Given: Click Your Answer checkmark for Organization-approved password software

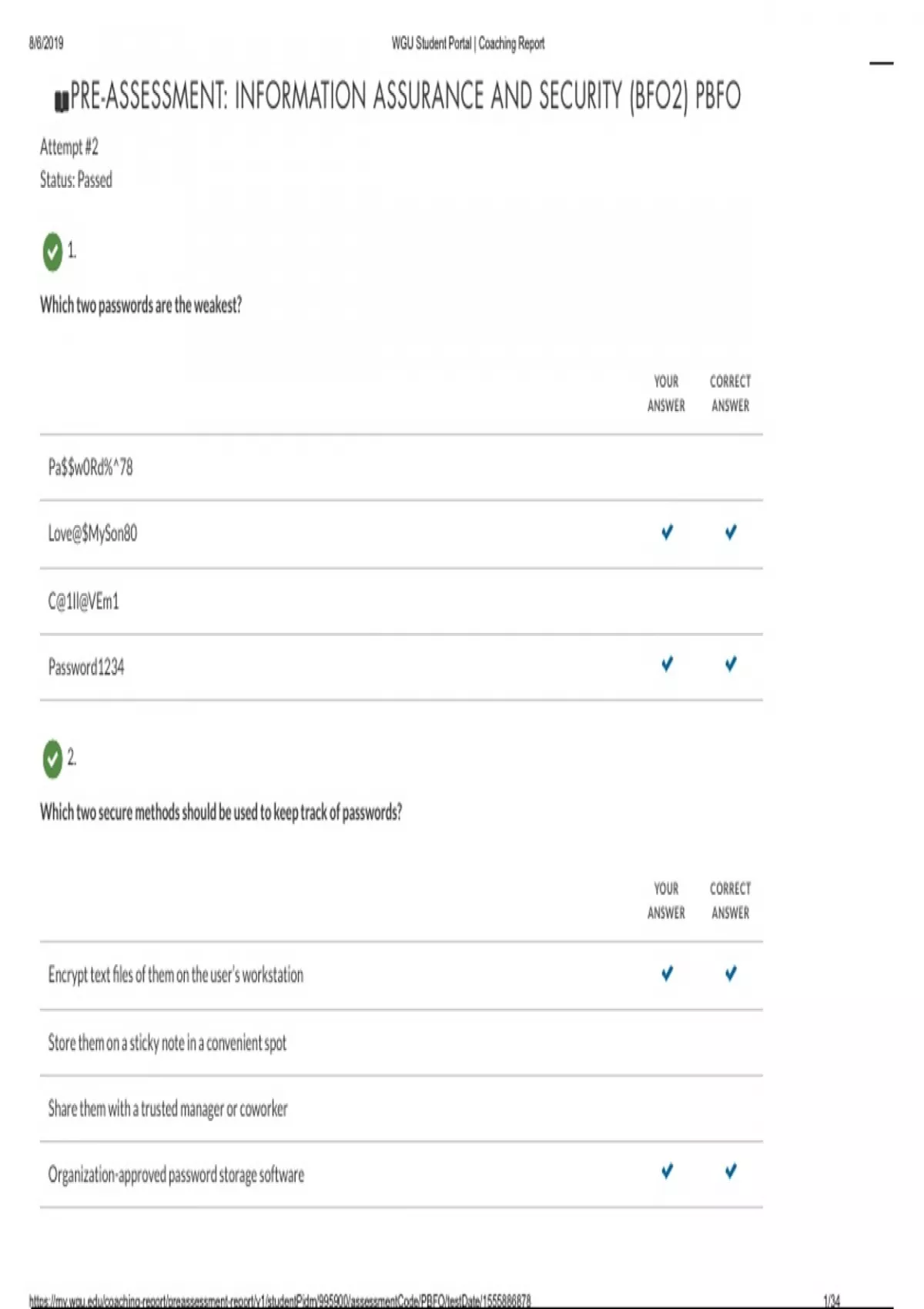Looking at the screenshot, I should [x=667, y=1172].
